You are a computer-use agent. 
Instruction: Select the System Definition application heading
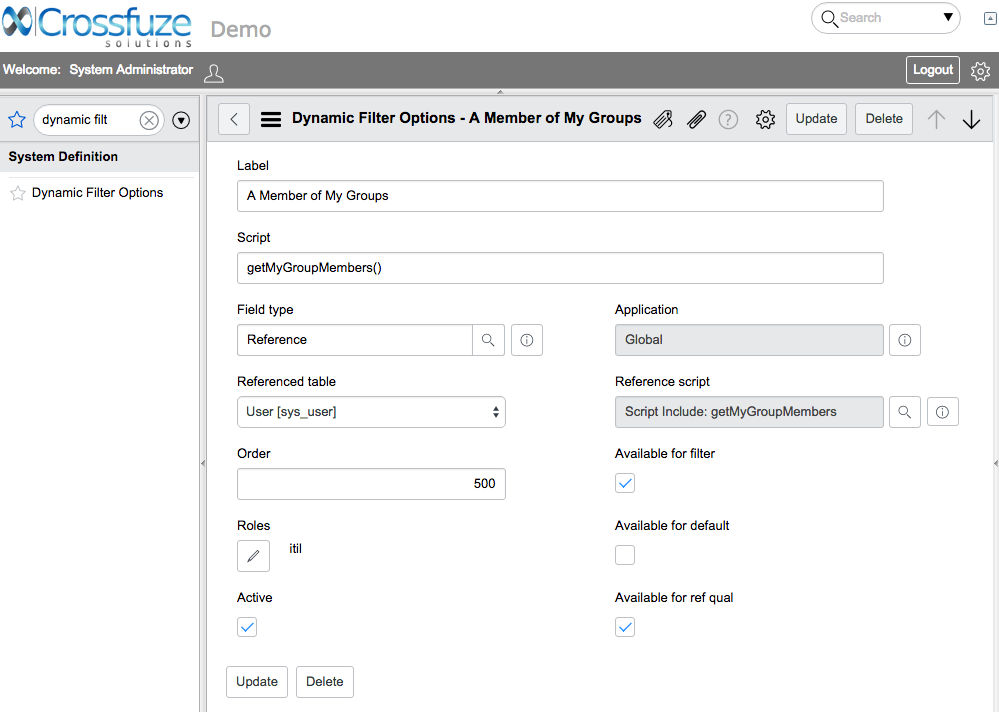coord(63,157)
